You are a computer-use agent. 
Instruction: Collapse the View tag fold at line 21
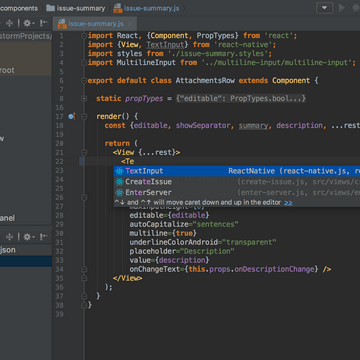pyautogui.click(x=84, y=153)
